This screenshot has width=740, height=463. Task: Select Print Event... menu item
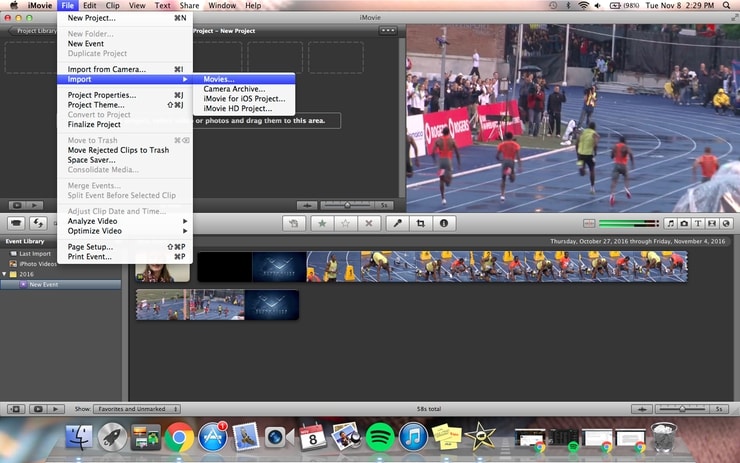click(125, 257)
